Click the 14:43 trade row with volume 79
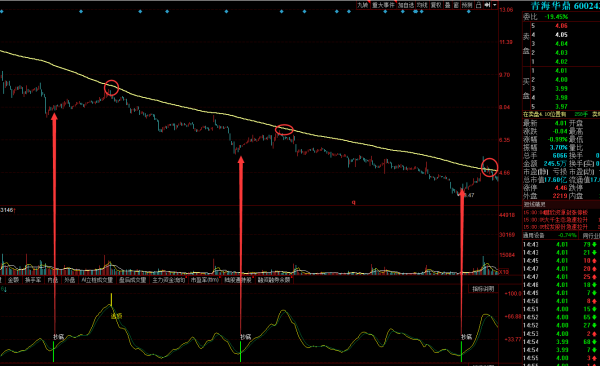The width and height of the screenshot is (600, 366). 561,245
